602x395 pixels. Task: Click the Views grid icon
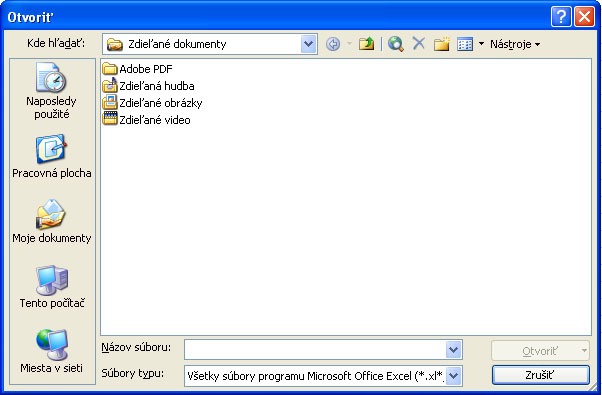(465, 44)
